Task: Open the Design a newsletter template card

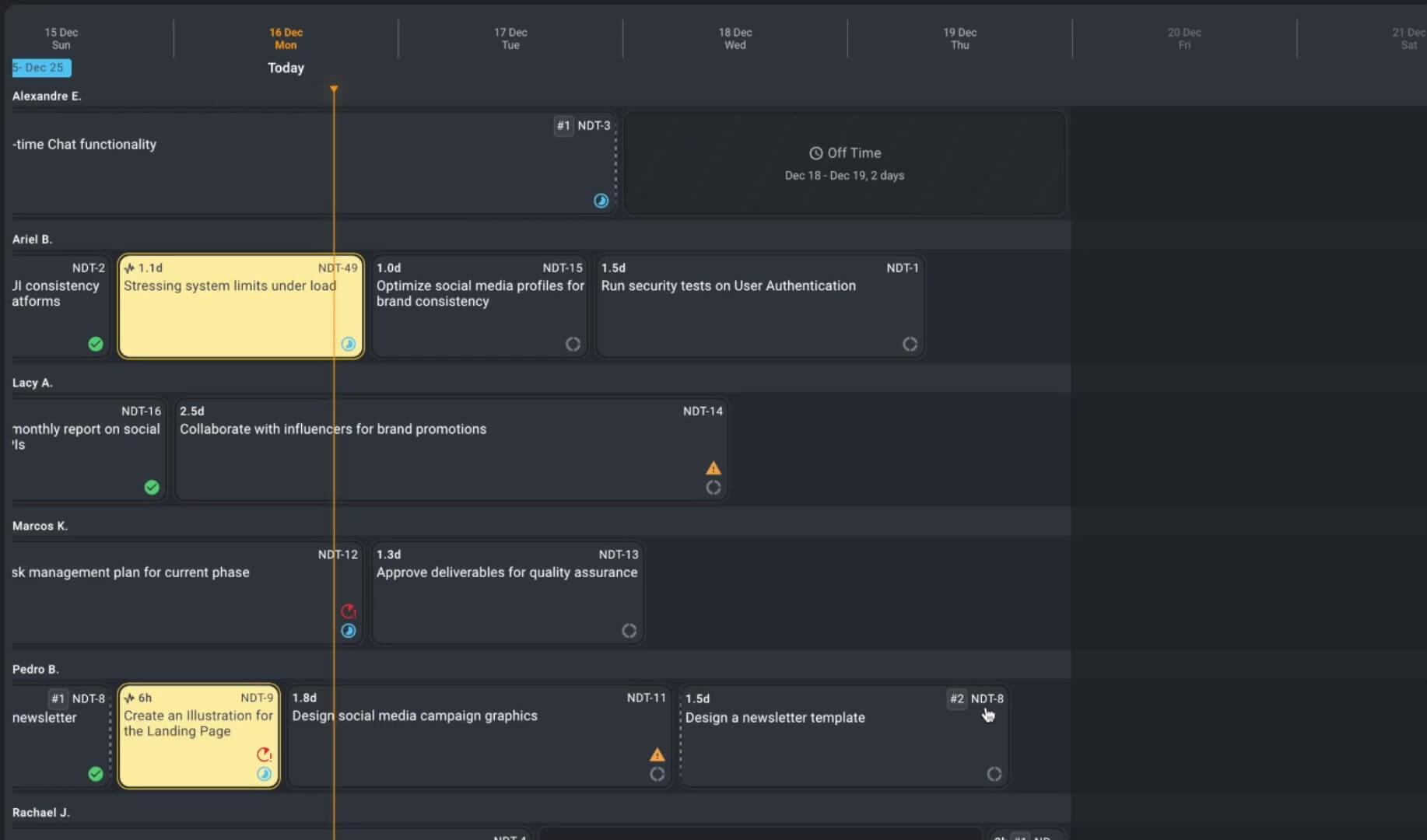Action: point(817,736)
